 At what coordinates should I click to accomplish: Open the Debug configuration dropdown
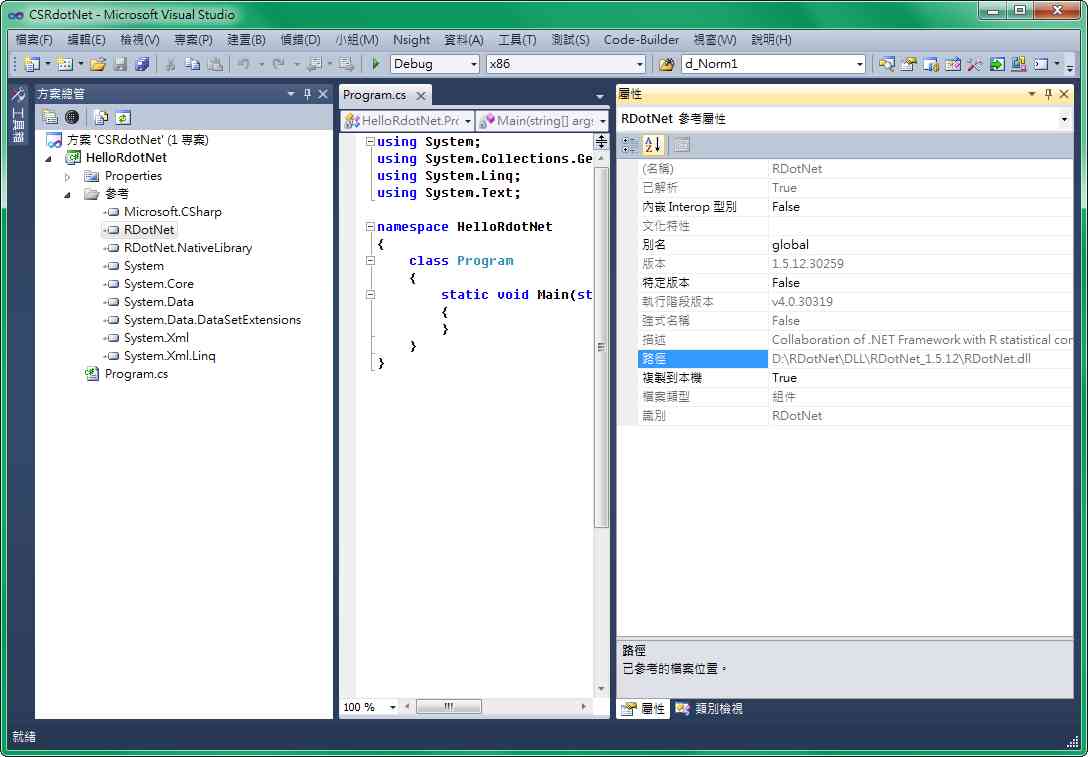pos(474,64)
